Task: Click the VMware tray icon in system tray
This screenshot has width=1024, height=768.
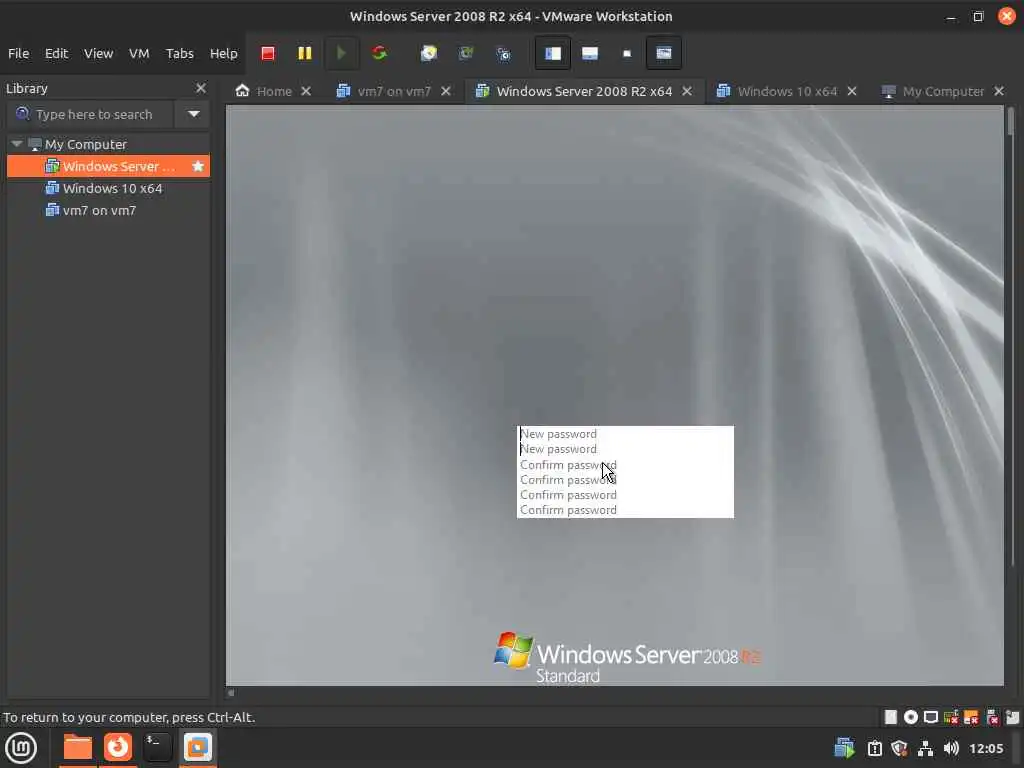Action: pyautogui.click(x=844, y=748)
